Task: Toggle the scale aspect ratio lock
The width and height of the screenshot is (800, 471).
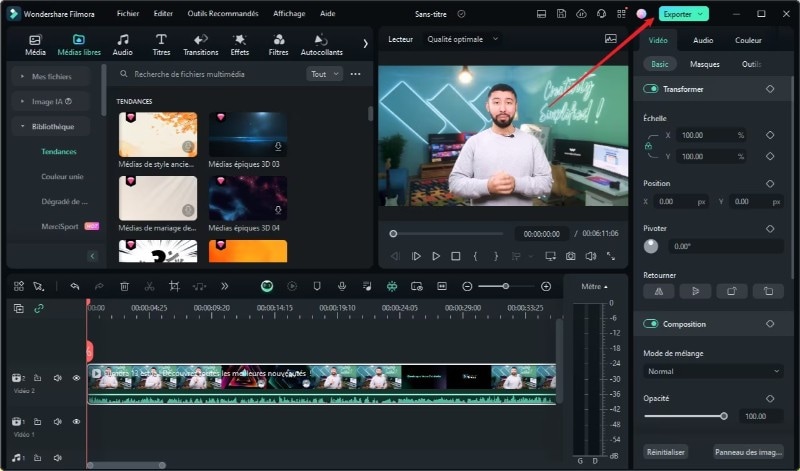Action: point(648,146)
